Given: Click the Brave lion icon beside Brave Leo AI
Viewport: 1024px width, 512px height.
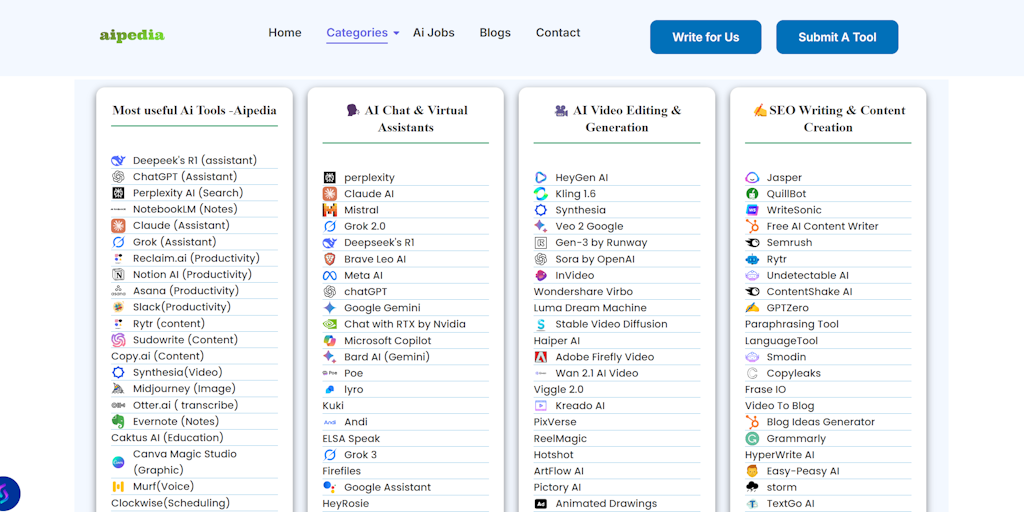Looking at the screenshot, I should tap(330, 259).
